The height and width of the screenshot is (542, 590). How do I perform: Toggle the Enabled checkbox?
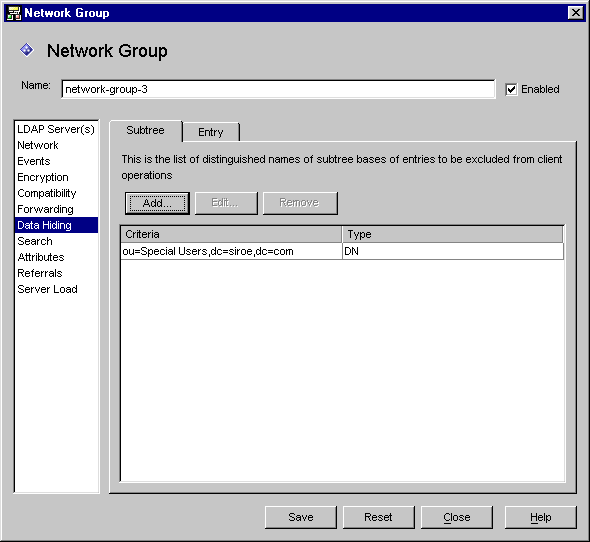[x=511, y=90]
